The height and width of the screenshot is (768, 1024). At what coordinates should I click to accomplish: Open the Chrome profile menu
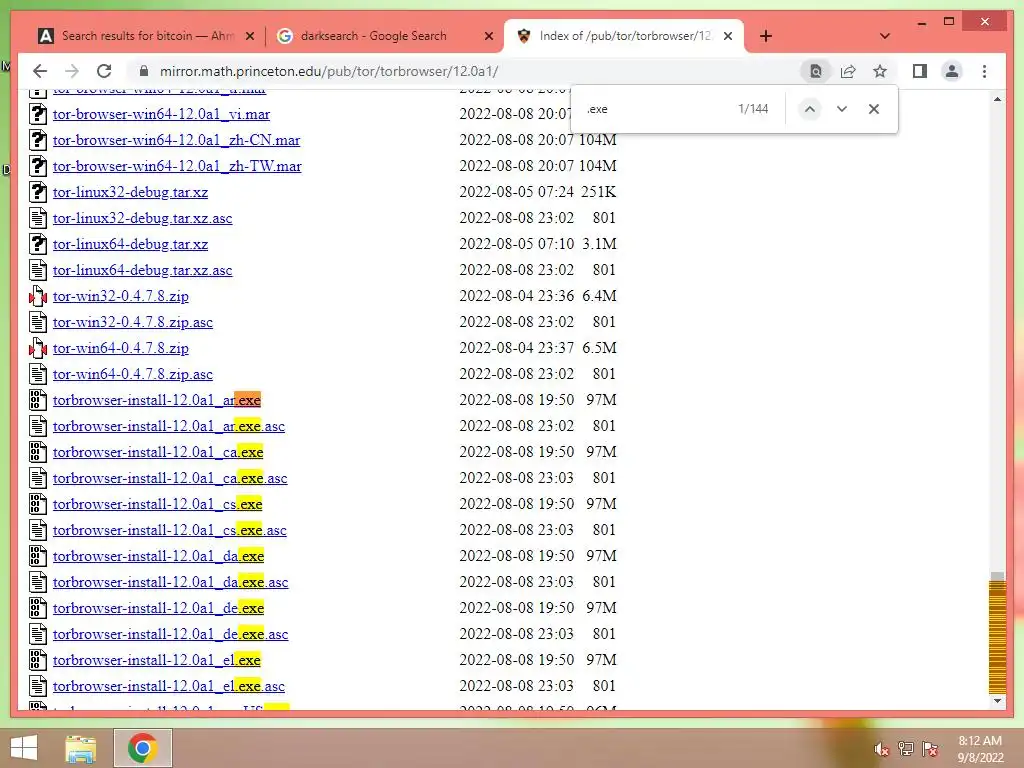952,71
